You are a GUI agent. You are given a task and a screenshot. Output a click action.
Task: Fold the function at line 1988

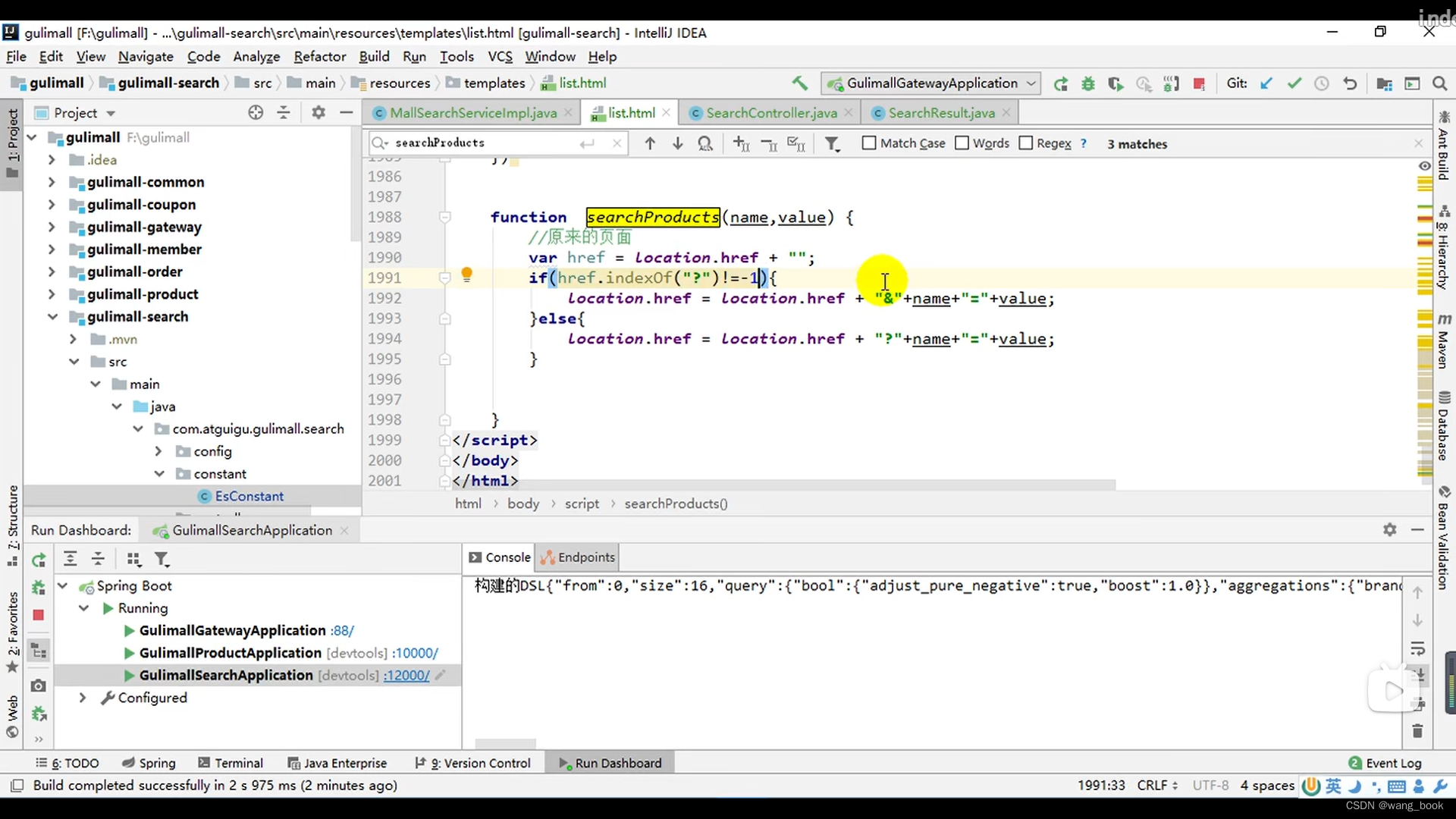click(445, 217)
